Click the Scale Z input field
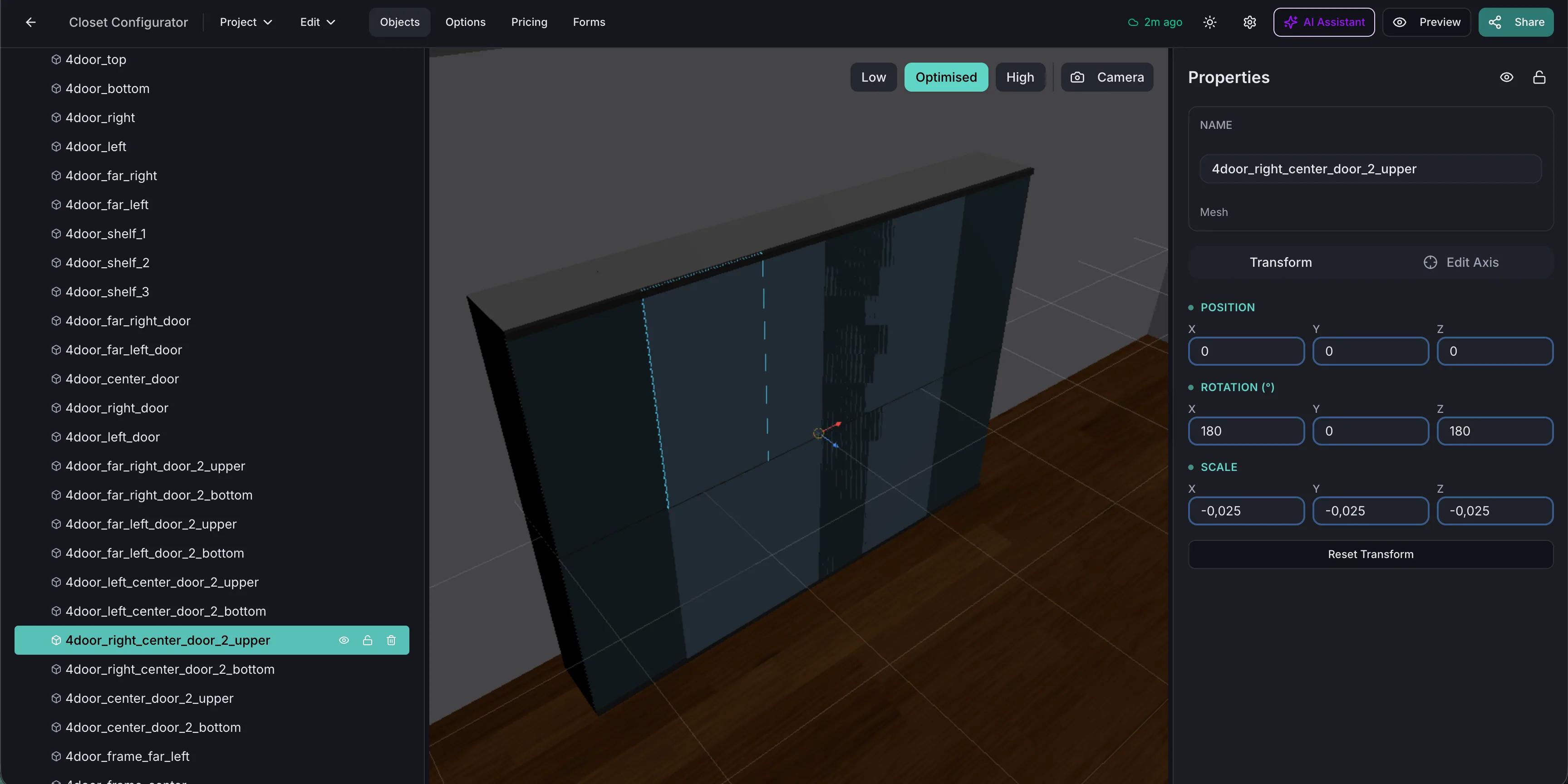1568x784 pixels. [x=1495, y=511]
